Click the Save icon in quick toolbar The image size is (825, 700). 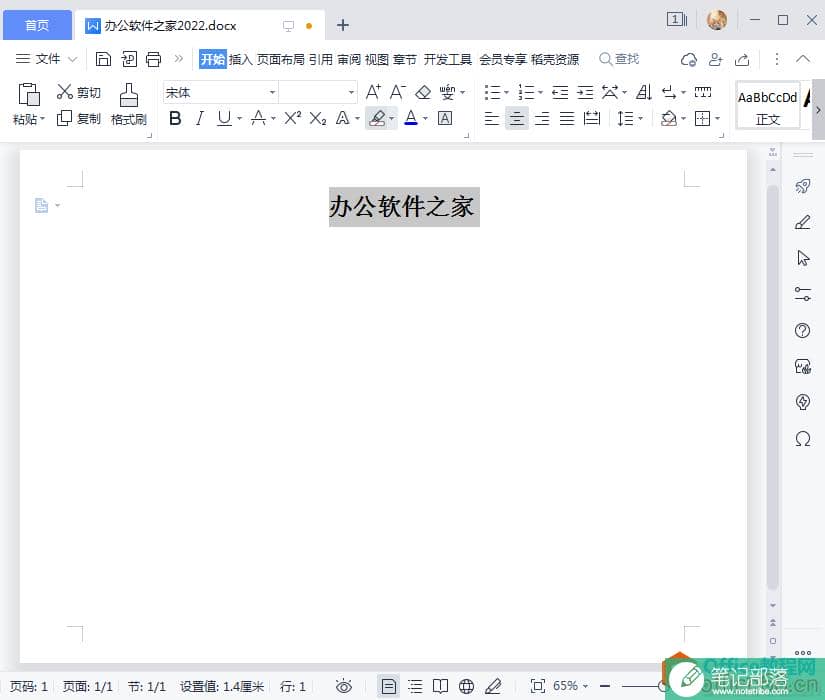[103, 59]
